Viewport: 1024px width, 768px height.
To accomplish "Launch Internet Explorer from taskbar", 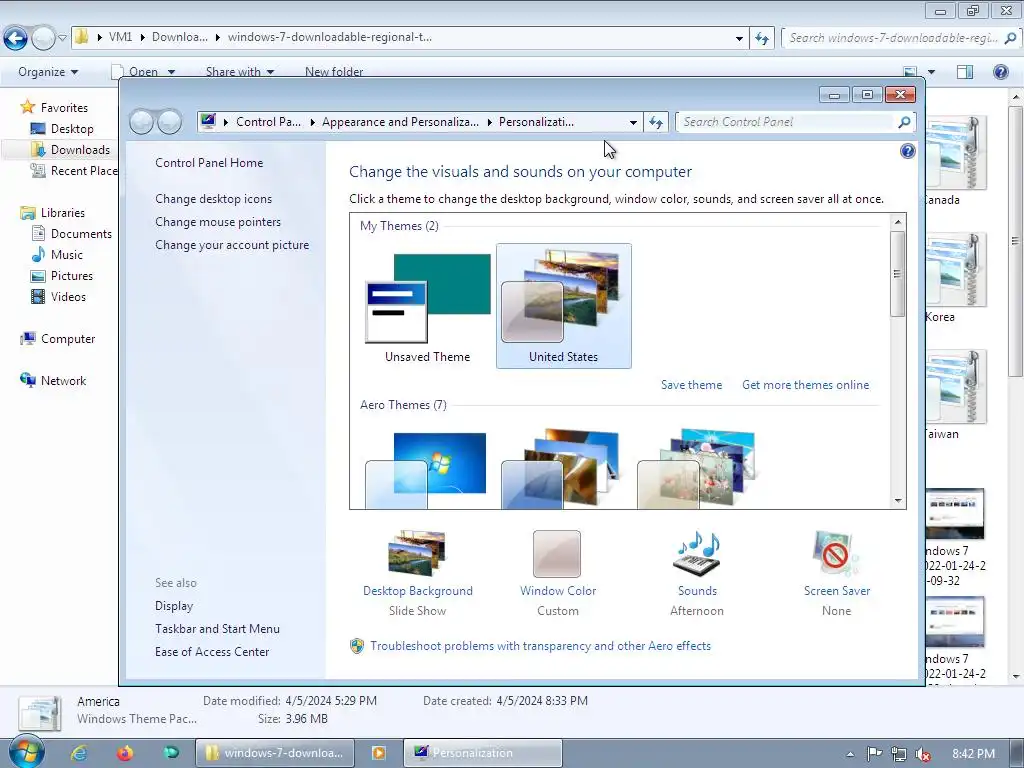I will point(79,753).
